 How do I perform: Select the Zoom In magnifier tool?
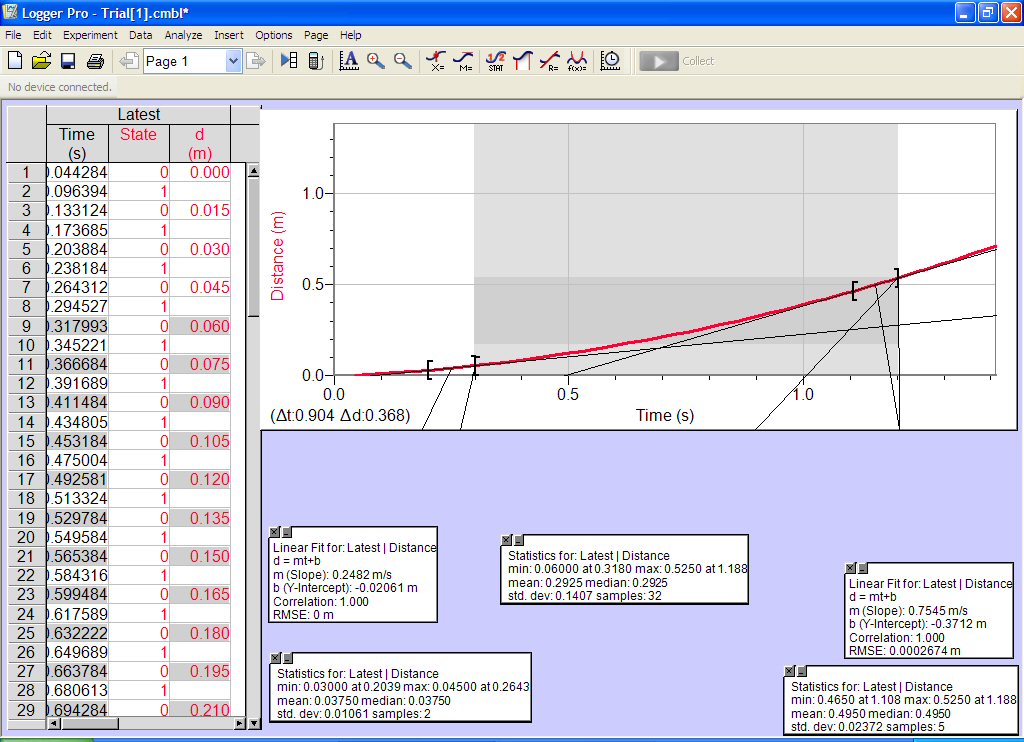coord(376,61)
